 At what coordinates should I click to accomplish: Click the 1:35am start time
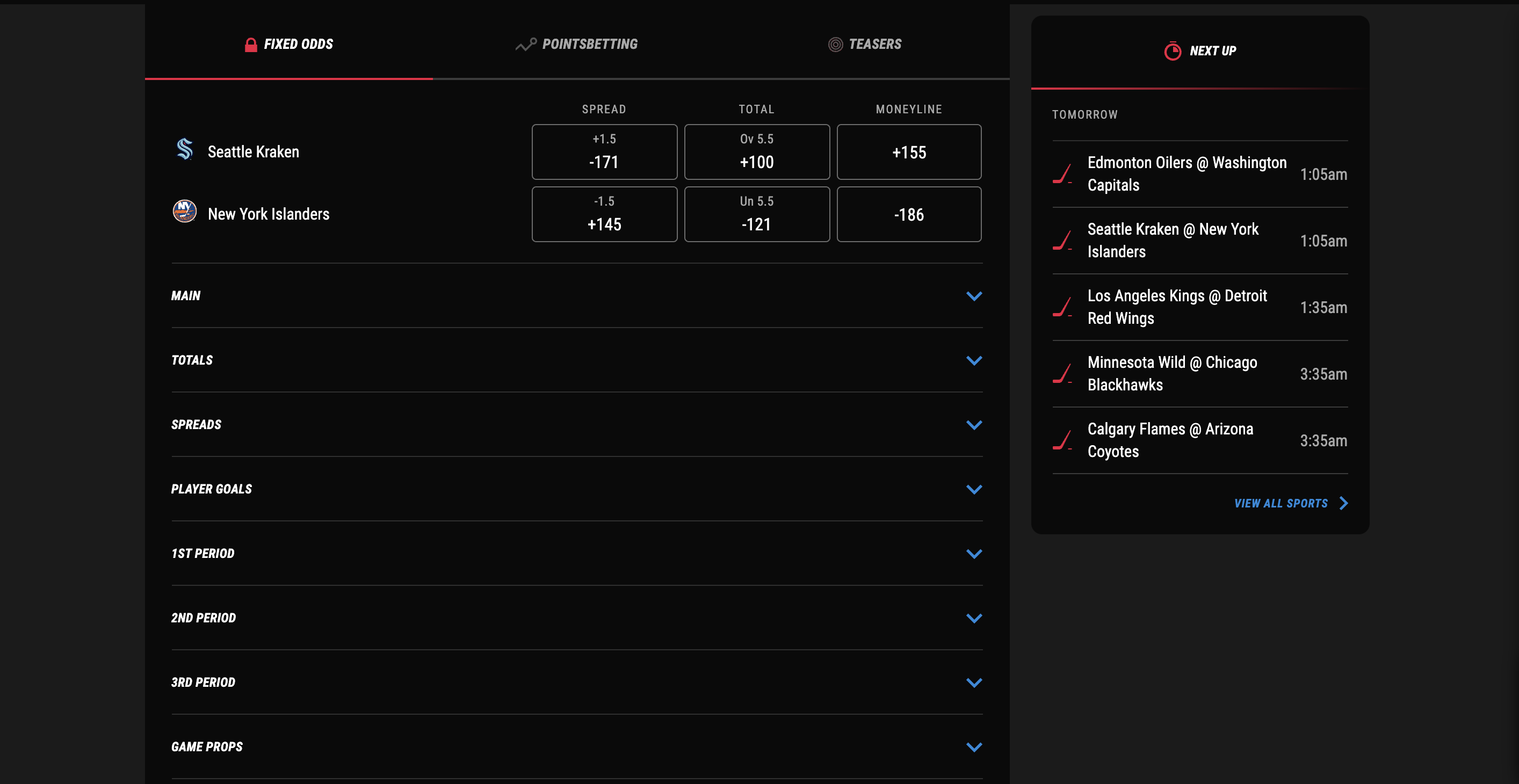pos(1323,308)
